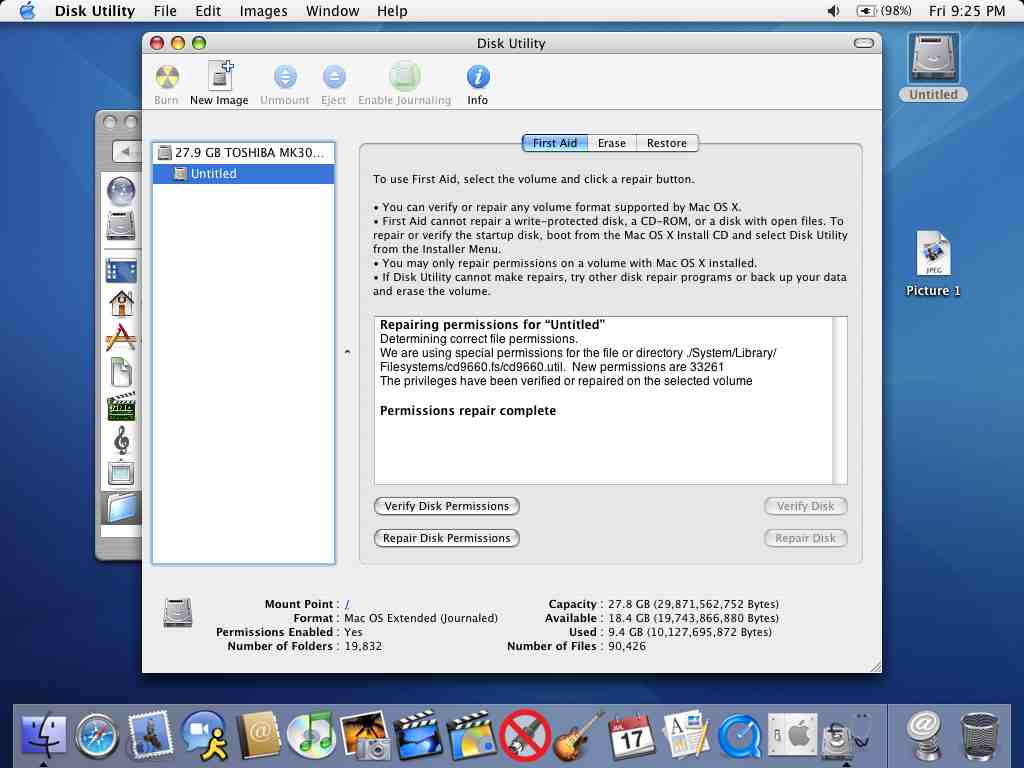Screen dimensions: 1024x768
Task: Launch iTunes from the Dock
Action: [x=312, y=736]
